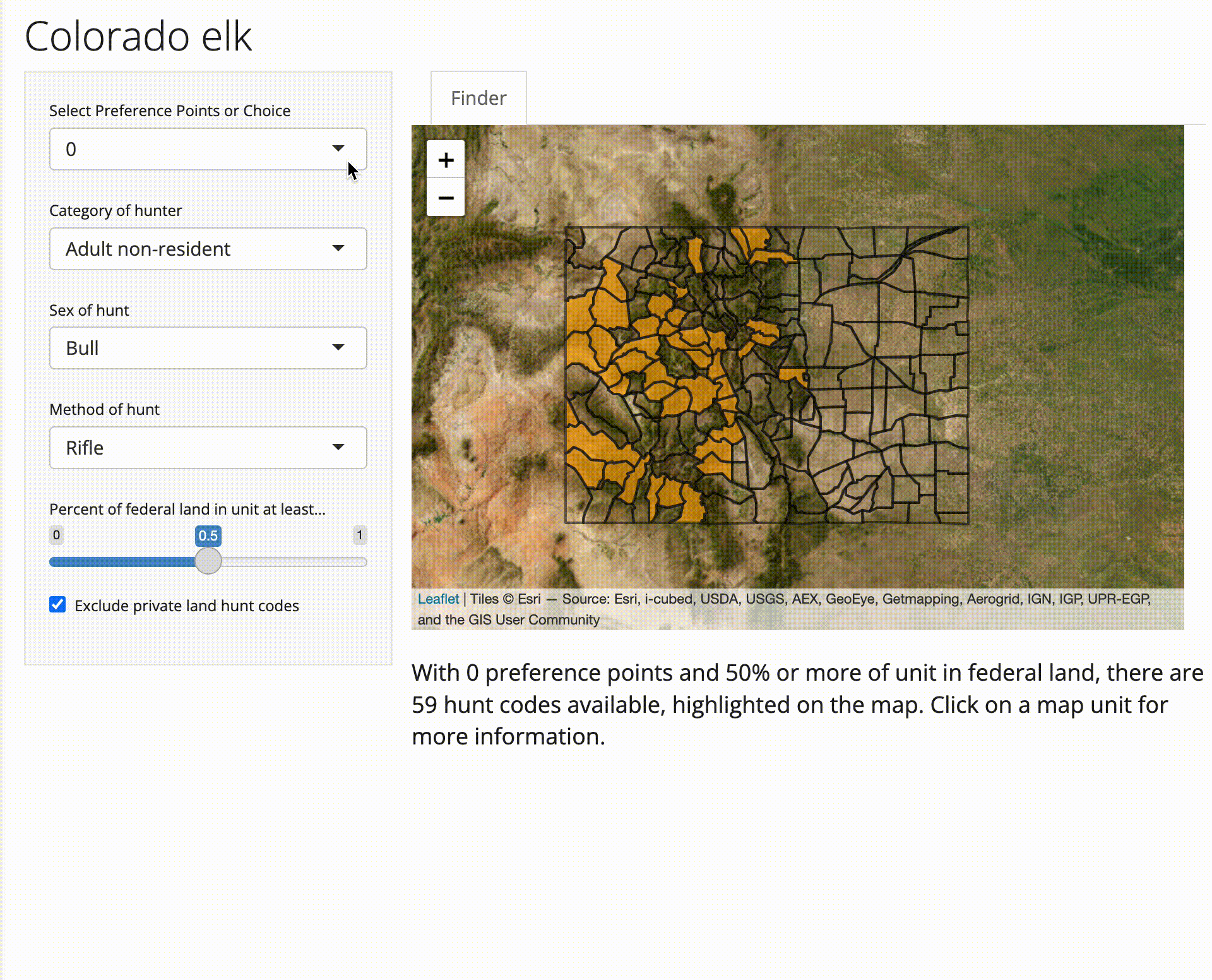The image size is (1212, 980).
Task: Zoom in on the map with plus button
Action: tap(446, 160)
